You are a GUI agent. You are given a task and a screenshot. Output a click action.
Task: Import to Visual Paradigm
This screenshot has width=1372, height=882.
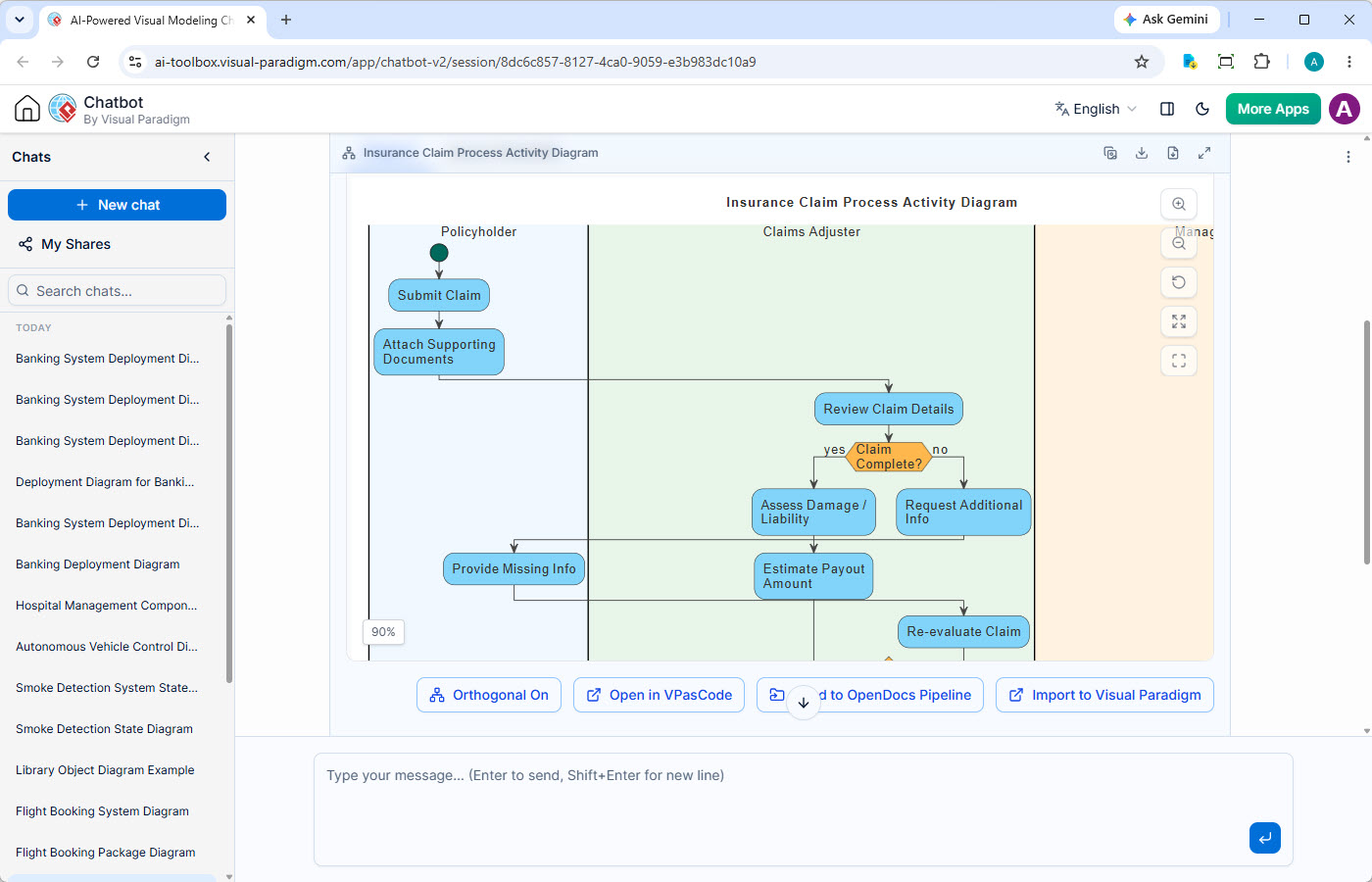pyautogui.click(x=1104, y=695)
